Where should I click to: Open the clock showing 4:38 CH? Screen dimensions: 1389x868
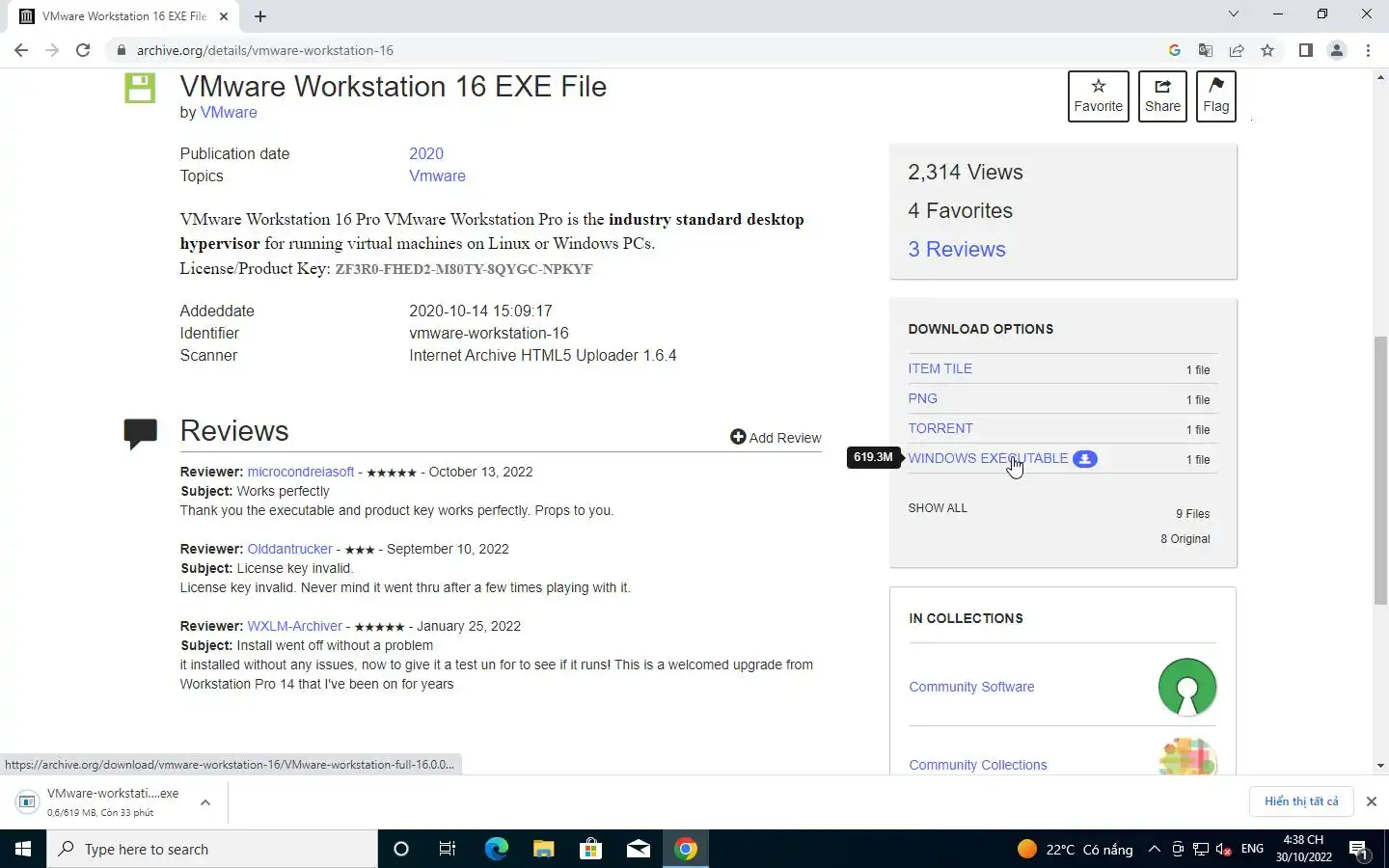coord(1303,849)
